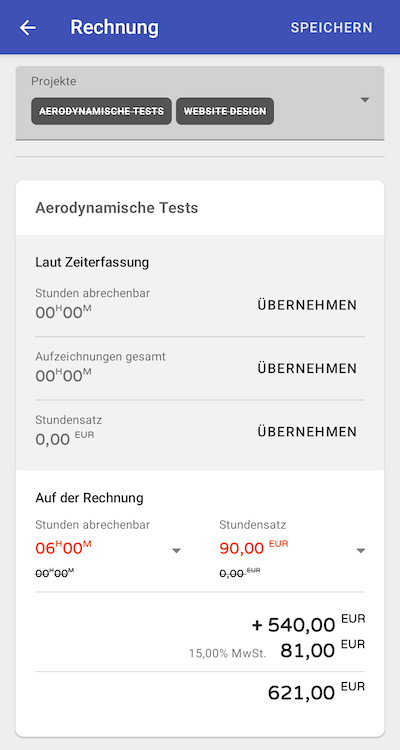Viewport: 400px width, 750px height.
Task: Expand the invoice Stunden abrechenbar dropdown arrow
Action: pos(176,551)
